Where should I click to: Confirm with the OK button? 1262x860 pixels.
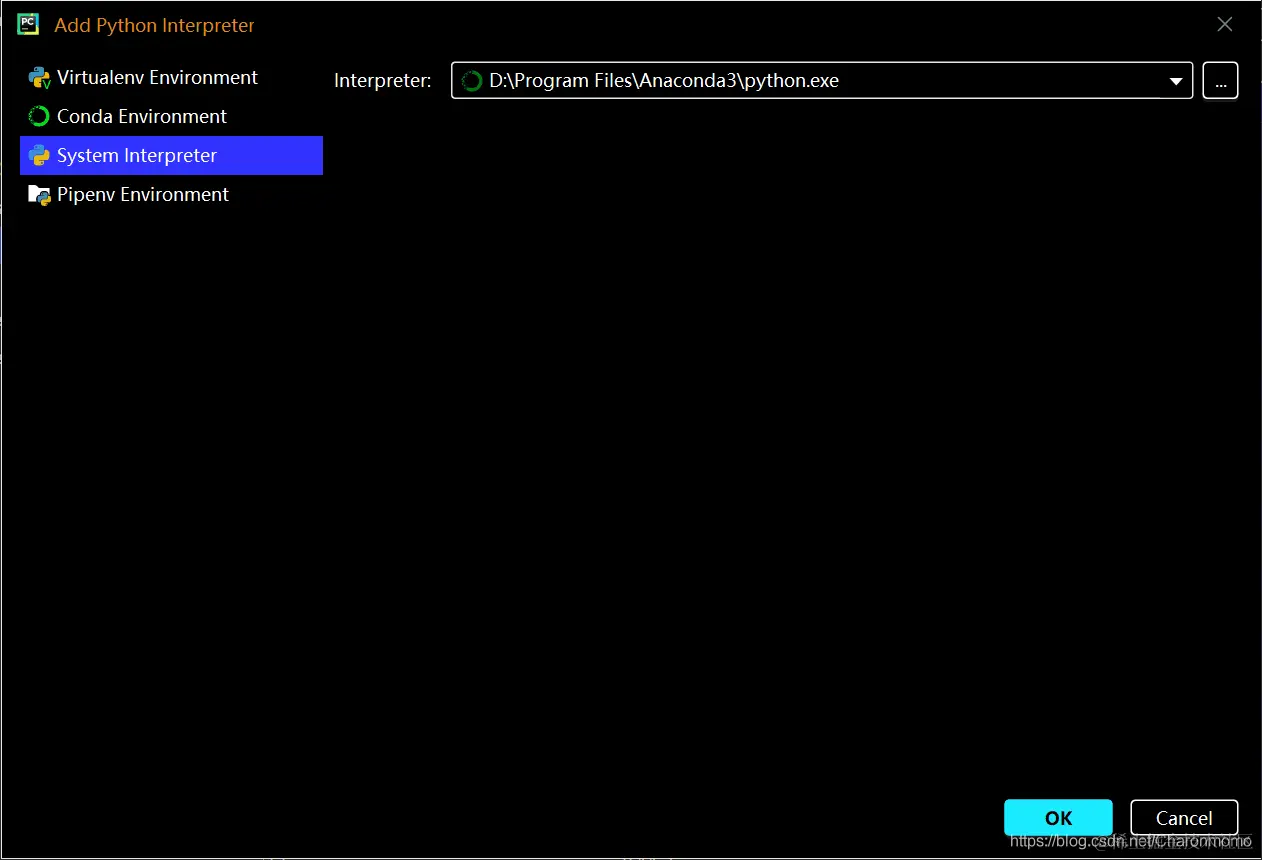[x=1058, y=818]
